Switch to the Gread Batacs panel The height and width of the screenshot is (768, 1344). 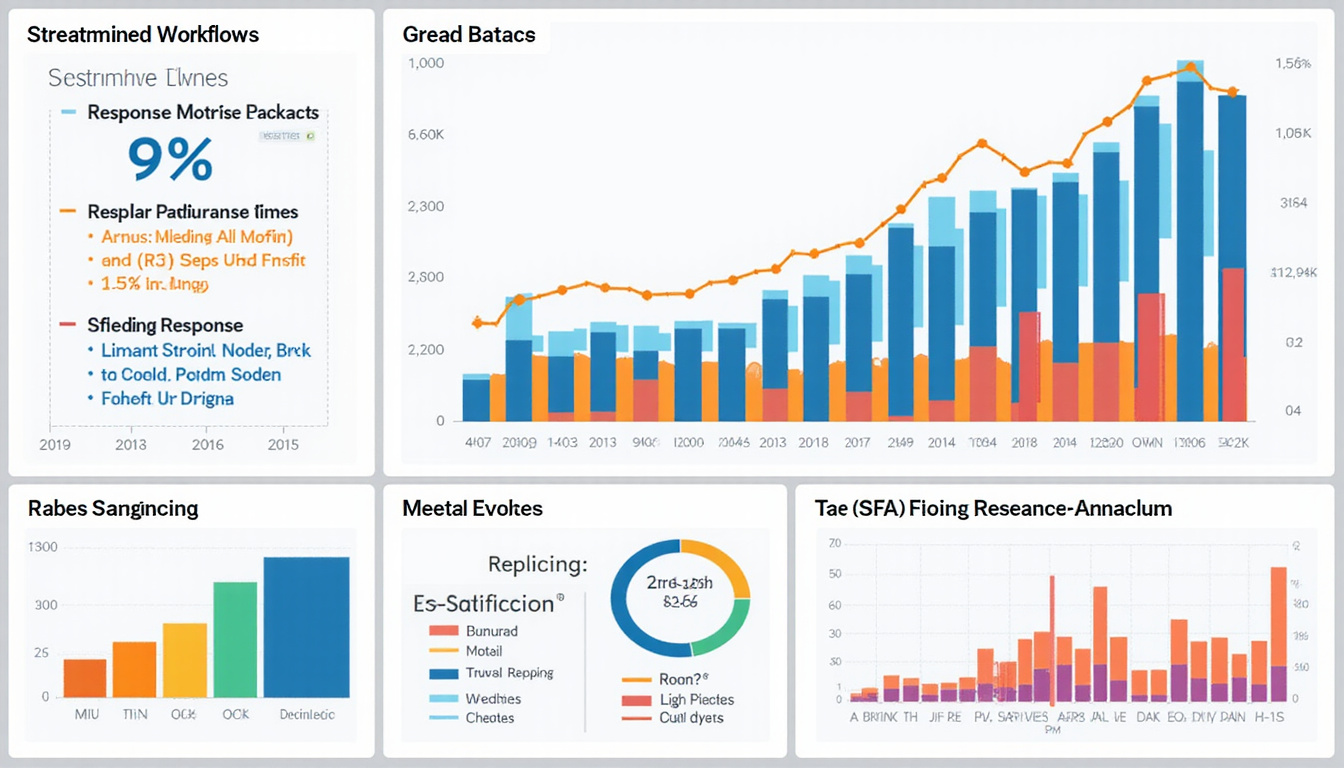(470, 34)
